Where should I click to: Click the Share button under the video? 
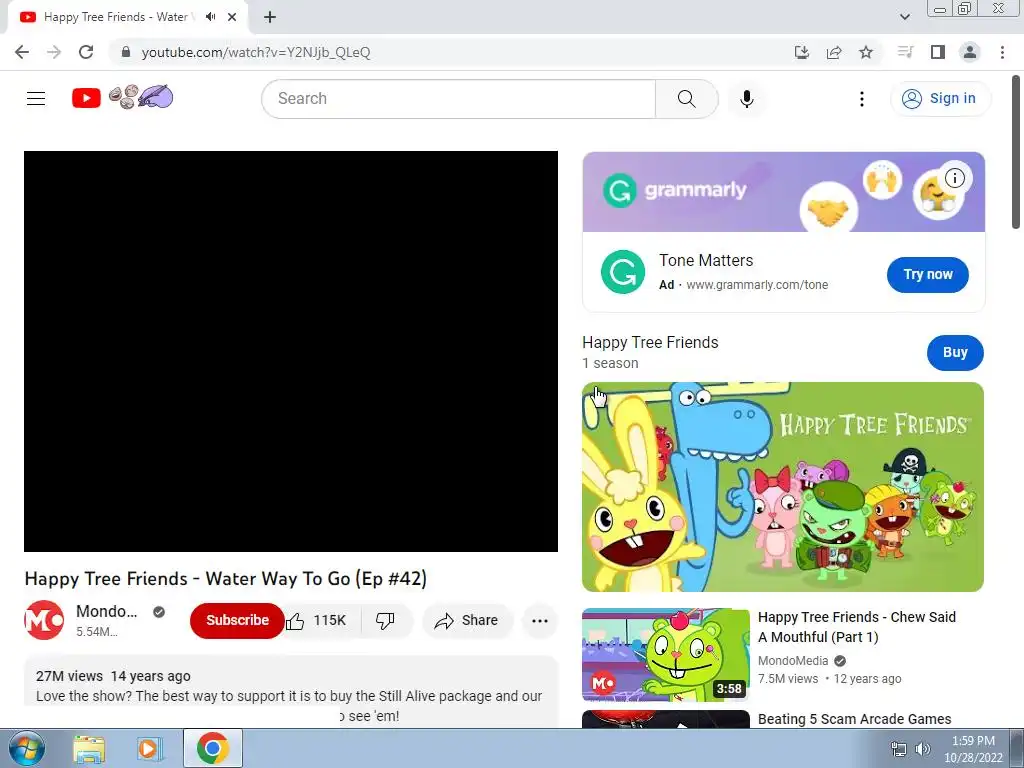point(466,620)
